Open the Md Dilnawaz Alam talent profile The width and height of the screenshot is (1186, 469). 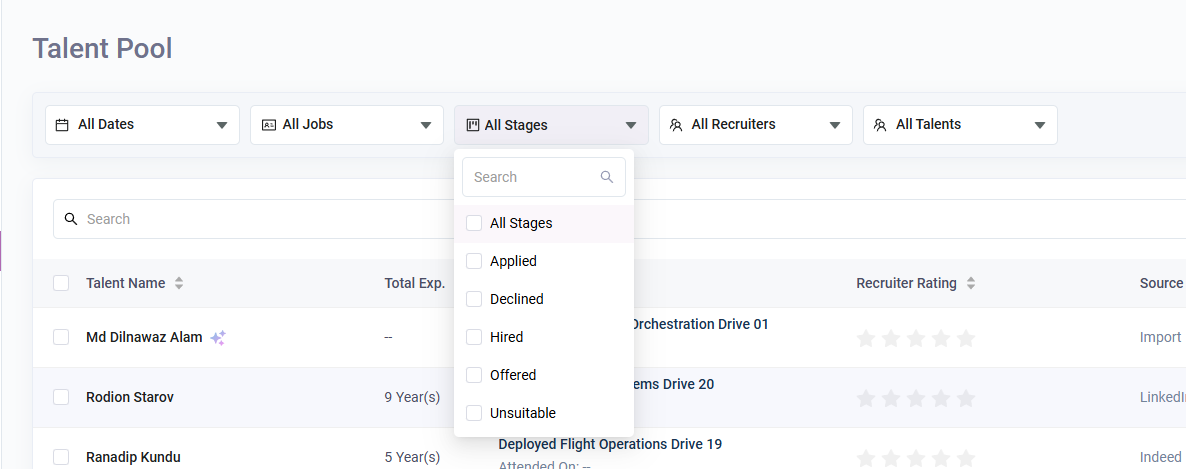(x=144, y=337)
